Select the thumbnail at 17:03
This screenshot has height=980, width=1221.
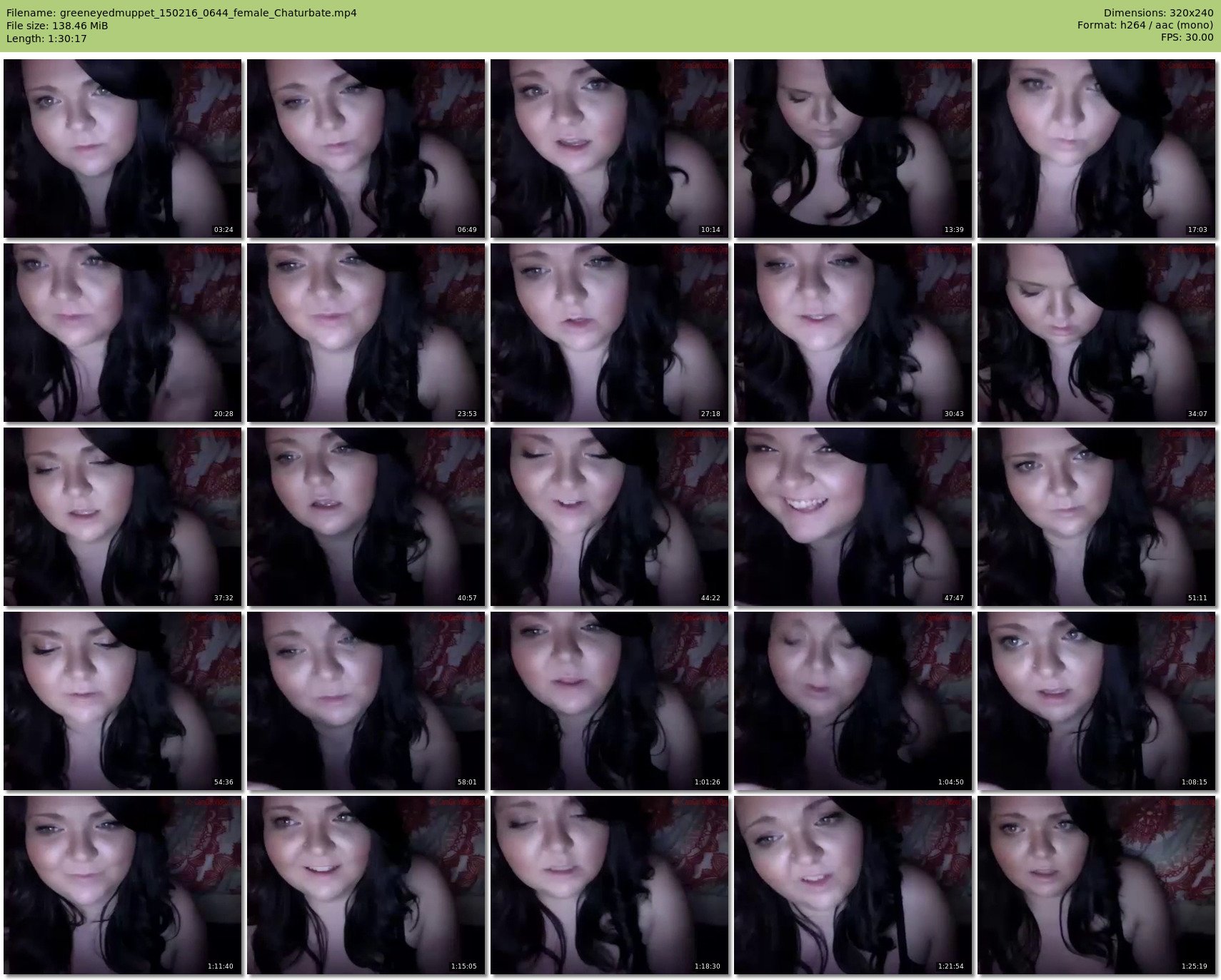click(x=1096, y=148)
